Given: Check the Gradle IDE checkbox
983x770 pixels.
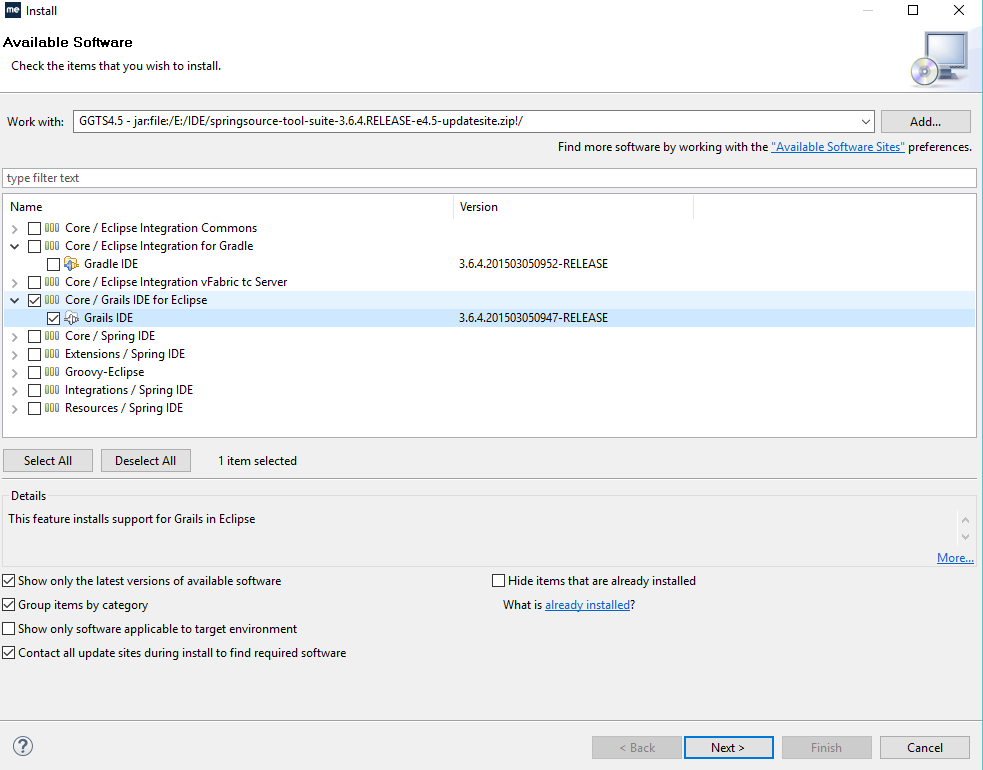Looking at the screenshot, I should click(53, 264).
